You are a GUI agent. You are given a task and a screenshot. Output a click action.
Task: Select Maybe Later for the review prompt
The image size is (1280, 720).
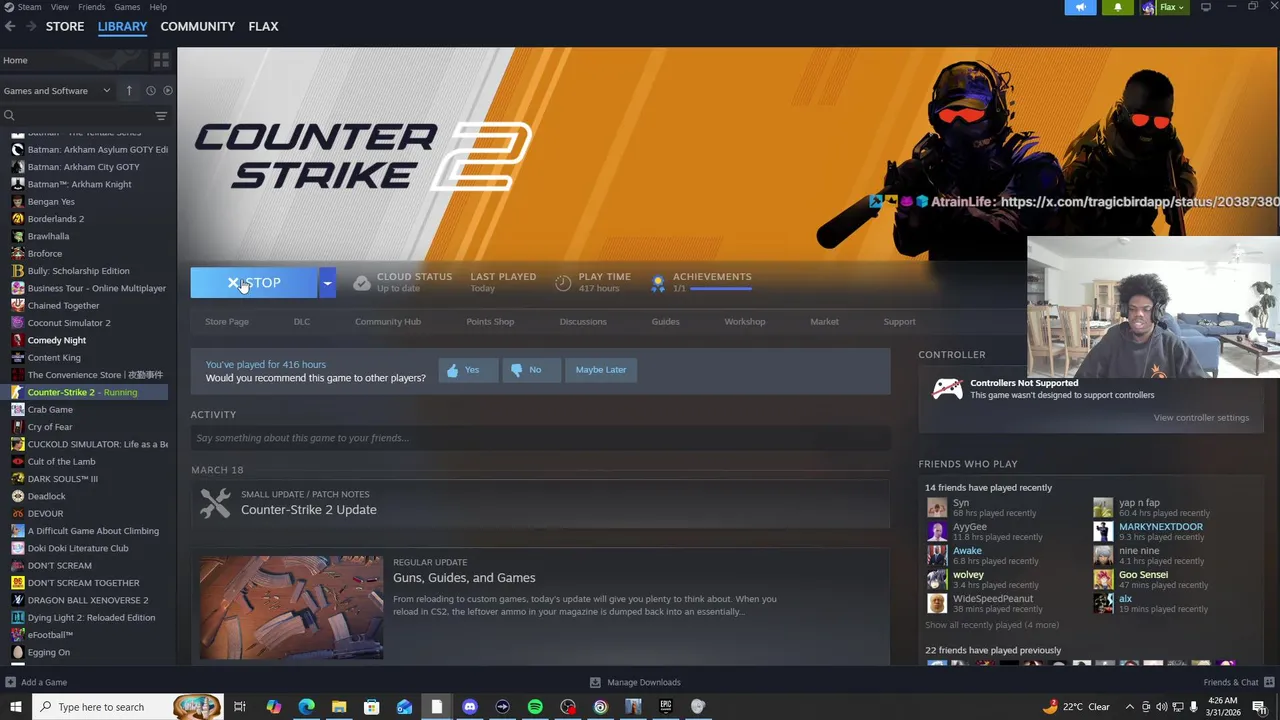point(601,370)
